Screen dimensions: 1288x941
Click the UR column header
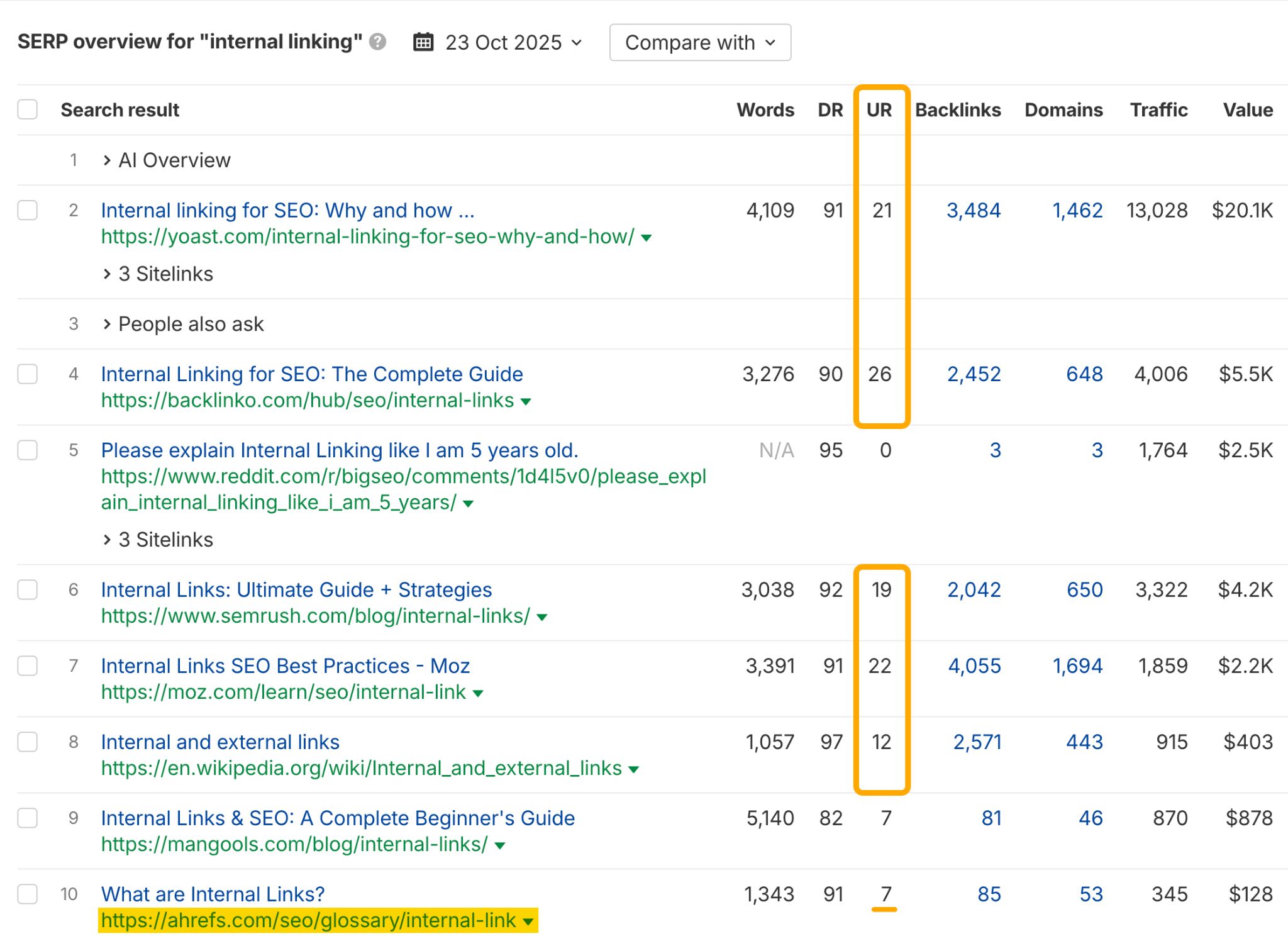(879, 109)
